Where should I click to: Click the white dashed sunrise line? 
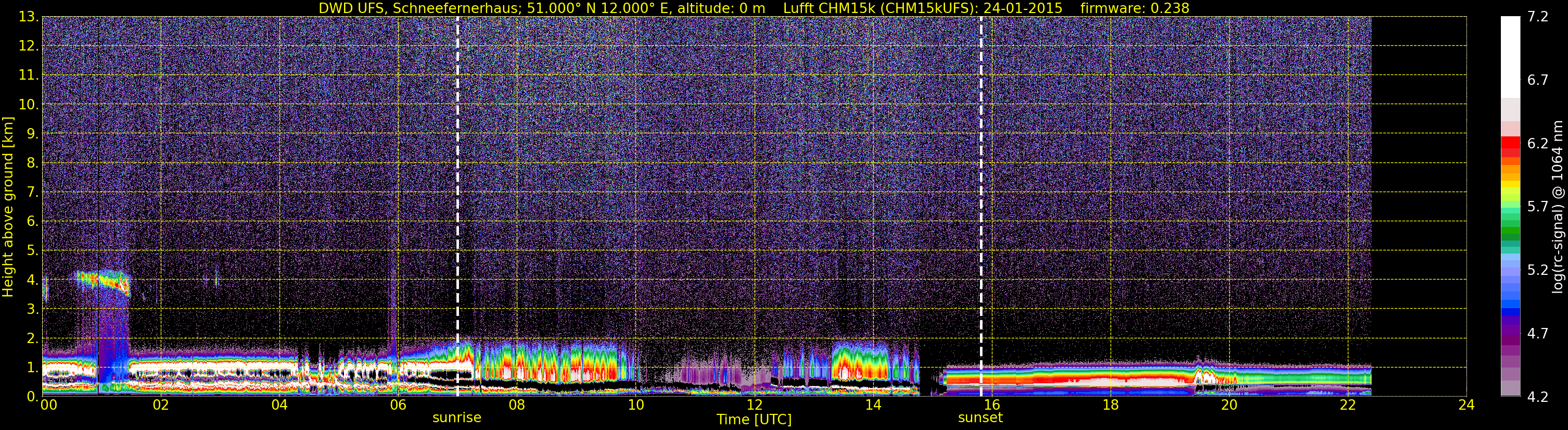coord(457,207)
